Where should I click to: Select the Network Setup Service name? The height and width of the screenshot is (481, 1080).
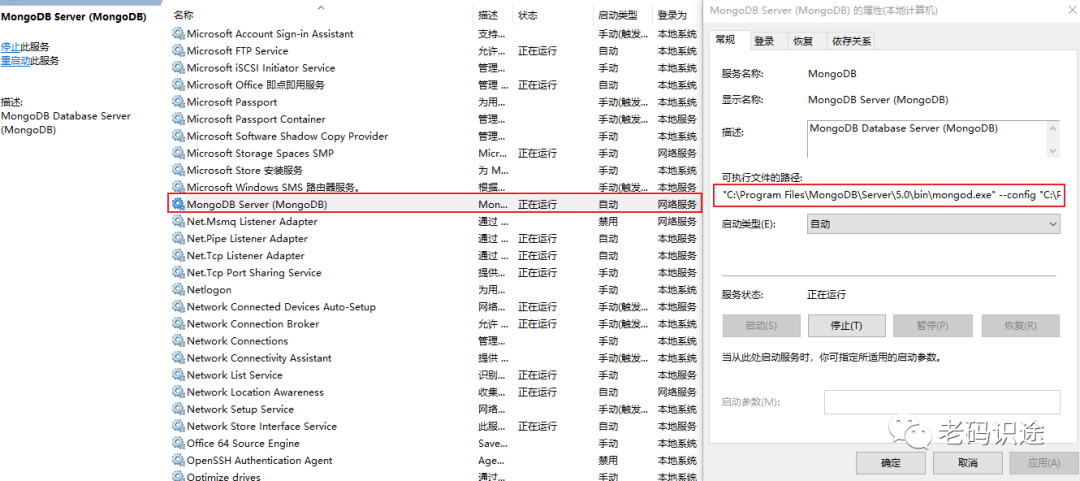point(240,409)
